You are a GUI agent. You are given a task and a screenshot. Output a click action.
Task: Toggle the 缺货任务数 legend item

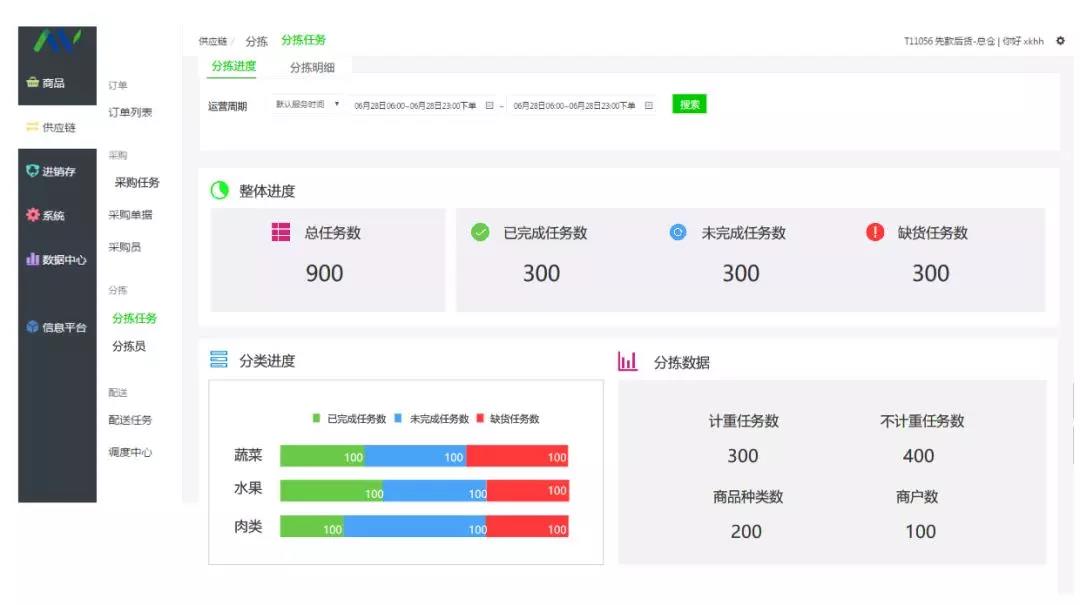pos(520,419)
